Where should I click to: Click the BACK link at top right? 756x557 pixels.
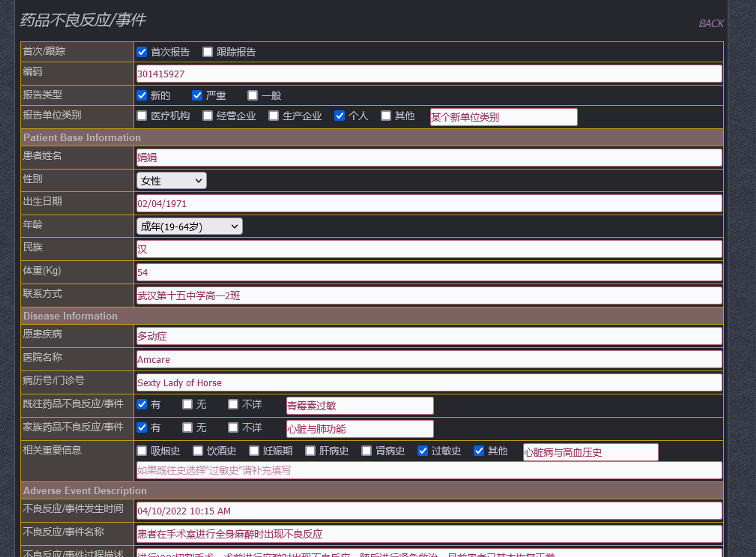point(710,23)
